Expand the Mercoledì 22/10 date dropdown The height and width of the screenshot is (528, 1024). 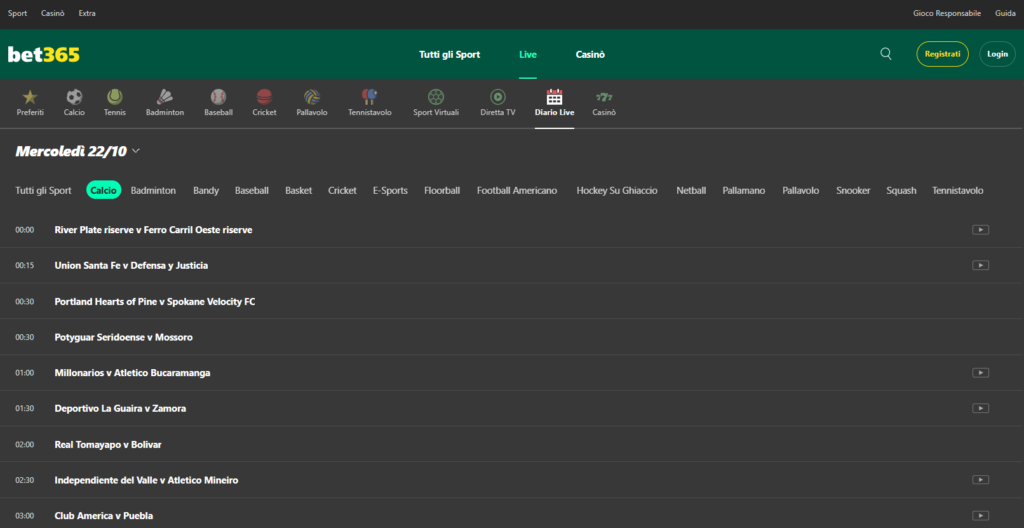pos(135,152)
